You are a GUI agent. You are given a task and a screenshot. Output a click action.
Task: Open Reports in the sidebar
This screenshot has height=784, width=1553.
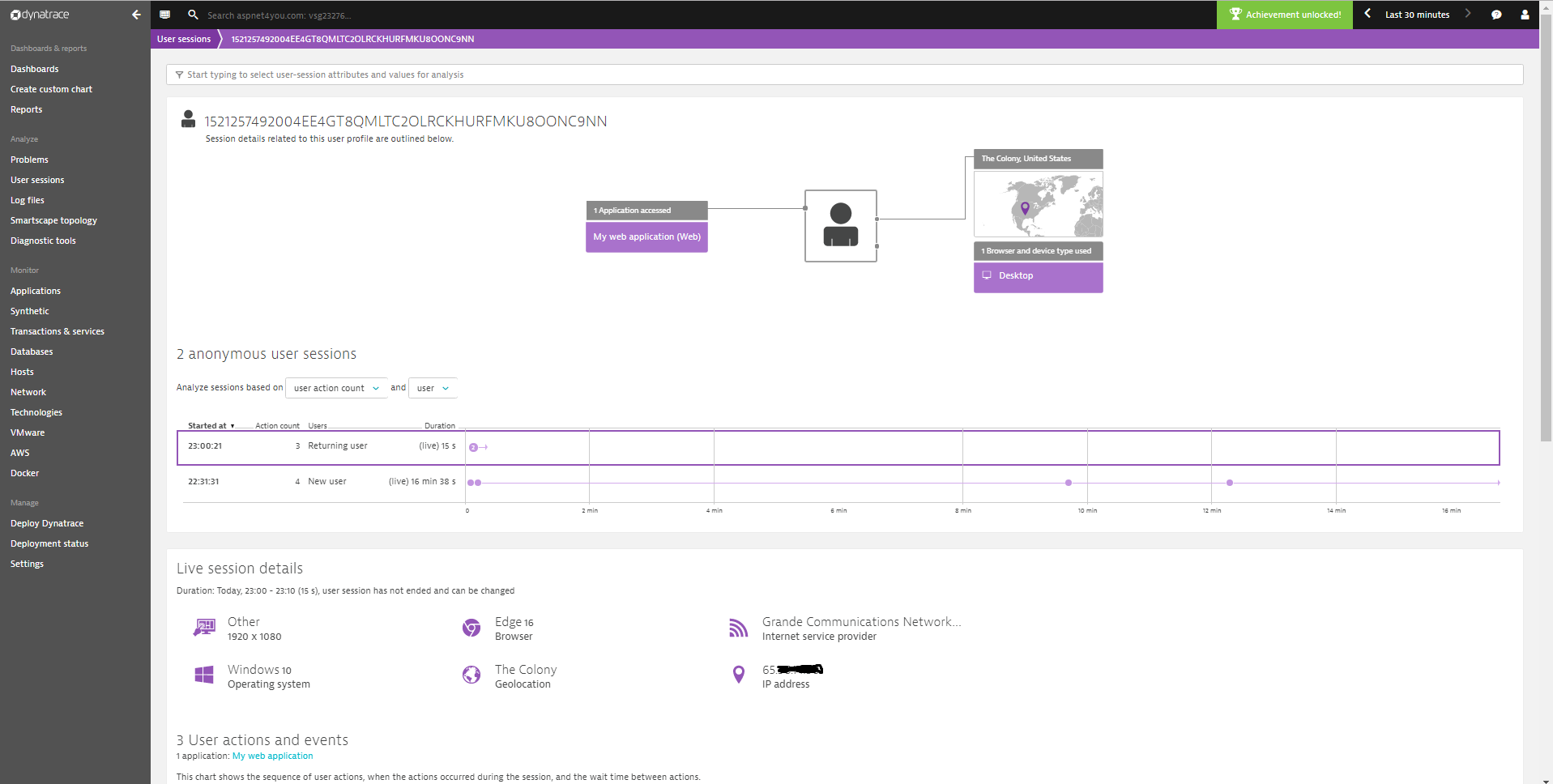click(x=27, y=109)
